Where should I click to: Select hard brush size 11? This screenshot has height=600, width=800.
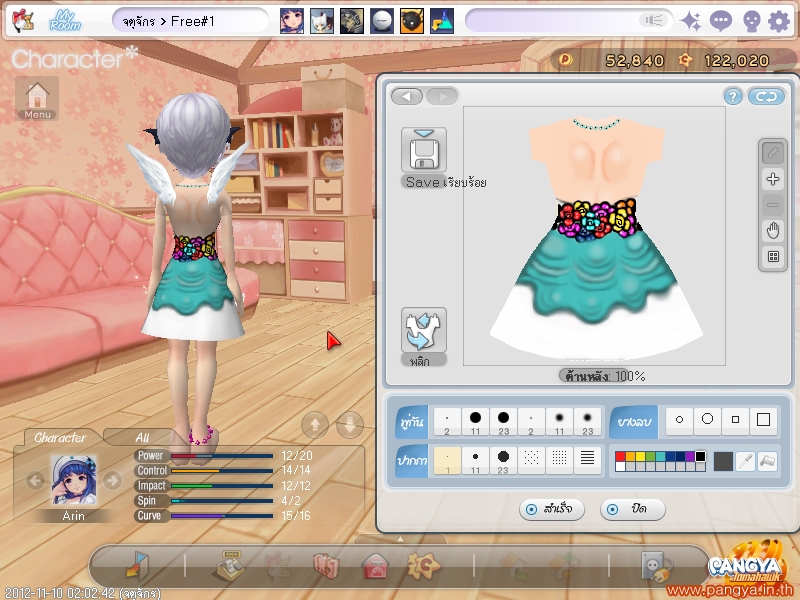tap(475, 421)
